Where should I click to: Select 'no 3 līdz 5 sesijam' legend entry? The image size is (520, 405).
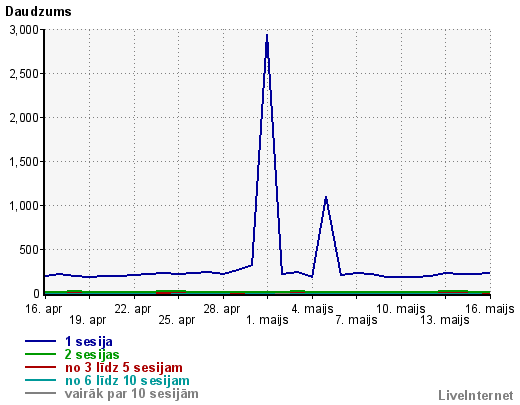click(124, 367)
